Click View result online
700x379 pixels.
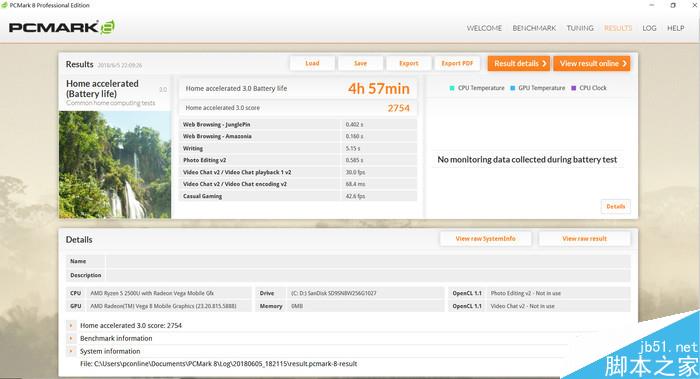[x=592, y=63]
